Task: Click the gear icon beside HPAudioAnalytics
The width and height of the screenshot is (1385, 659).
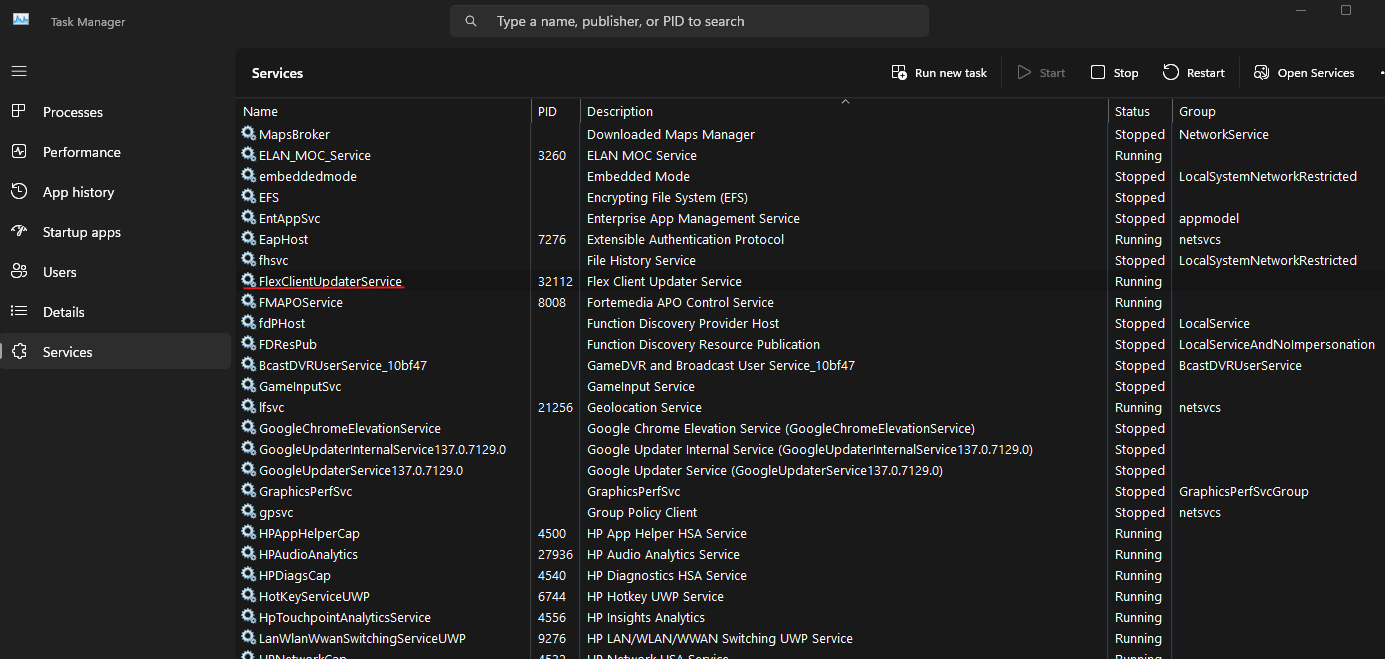Action: click(249, 554)
